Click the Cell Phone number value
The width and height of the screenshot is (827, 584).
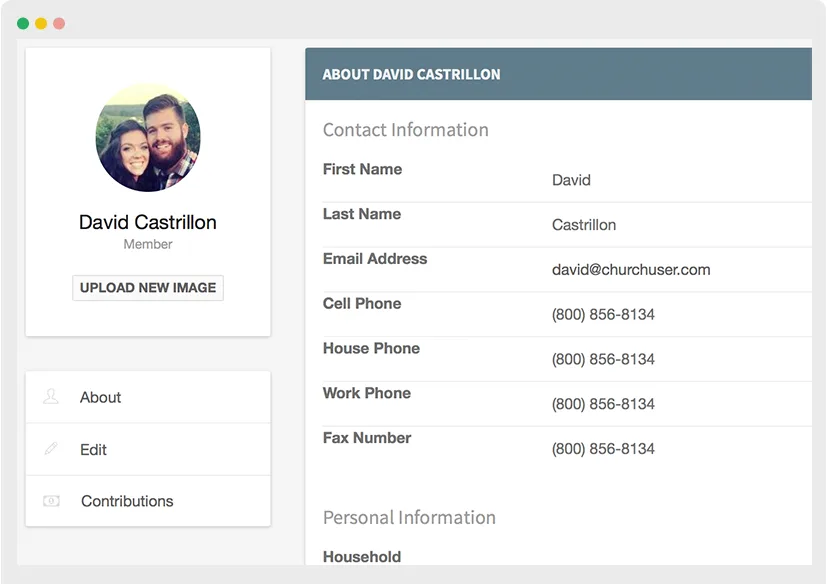(603, 314)
